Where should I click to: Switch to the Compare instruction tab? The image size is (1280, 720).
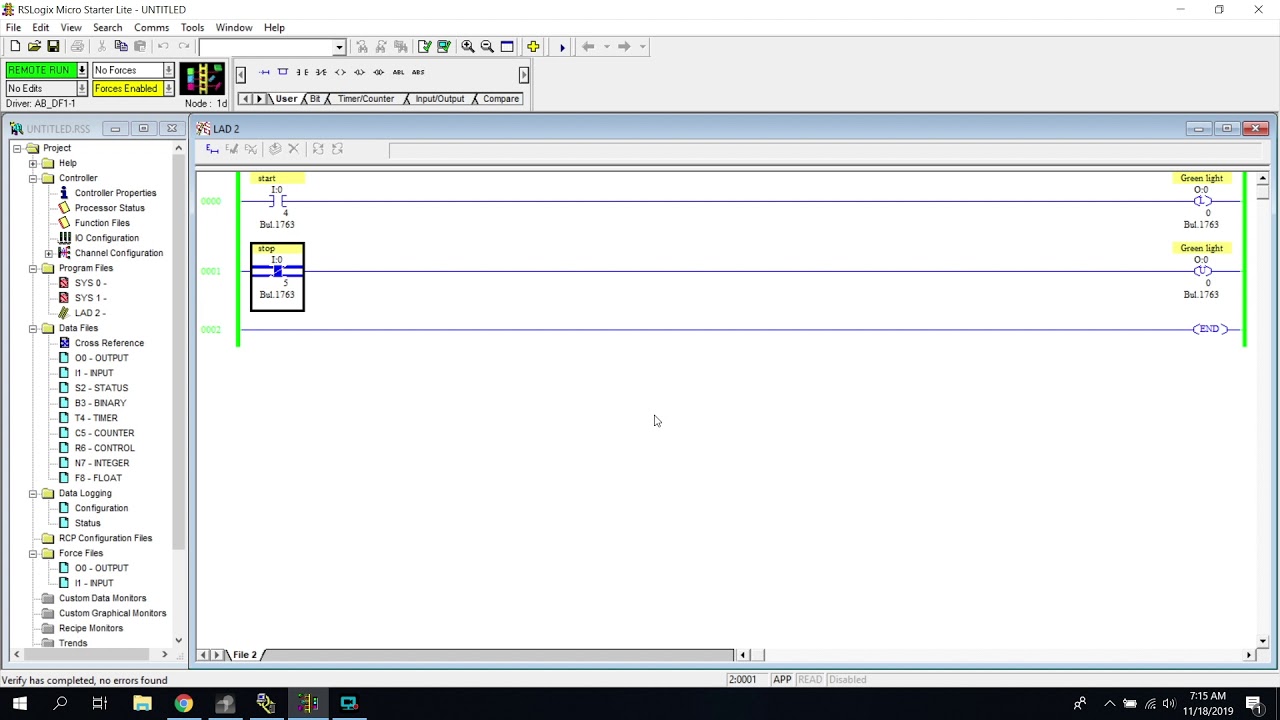pyautogui.click(x=501, y=99)
